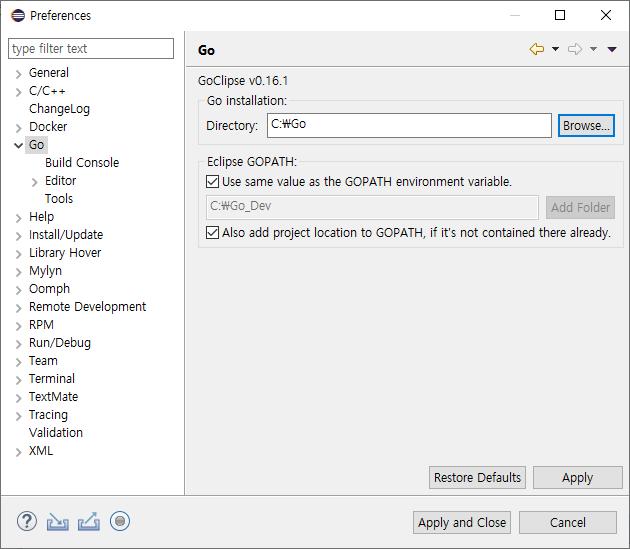
Task: Open the Remote Development preference page
Action: click(x=87, y=307)
